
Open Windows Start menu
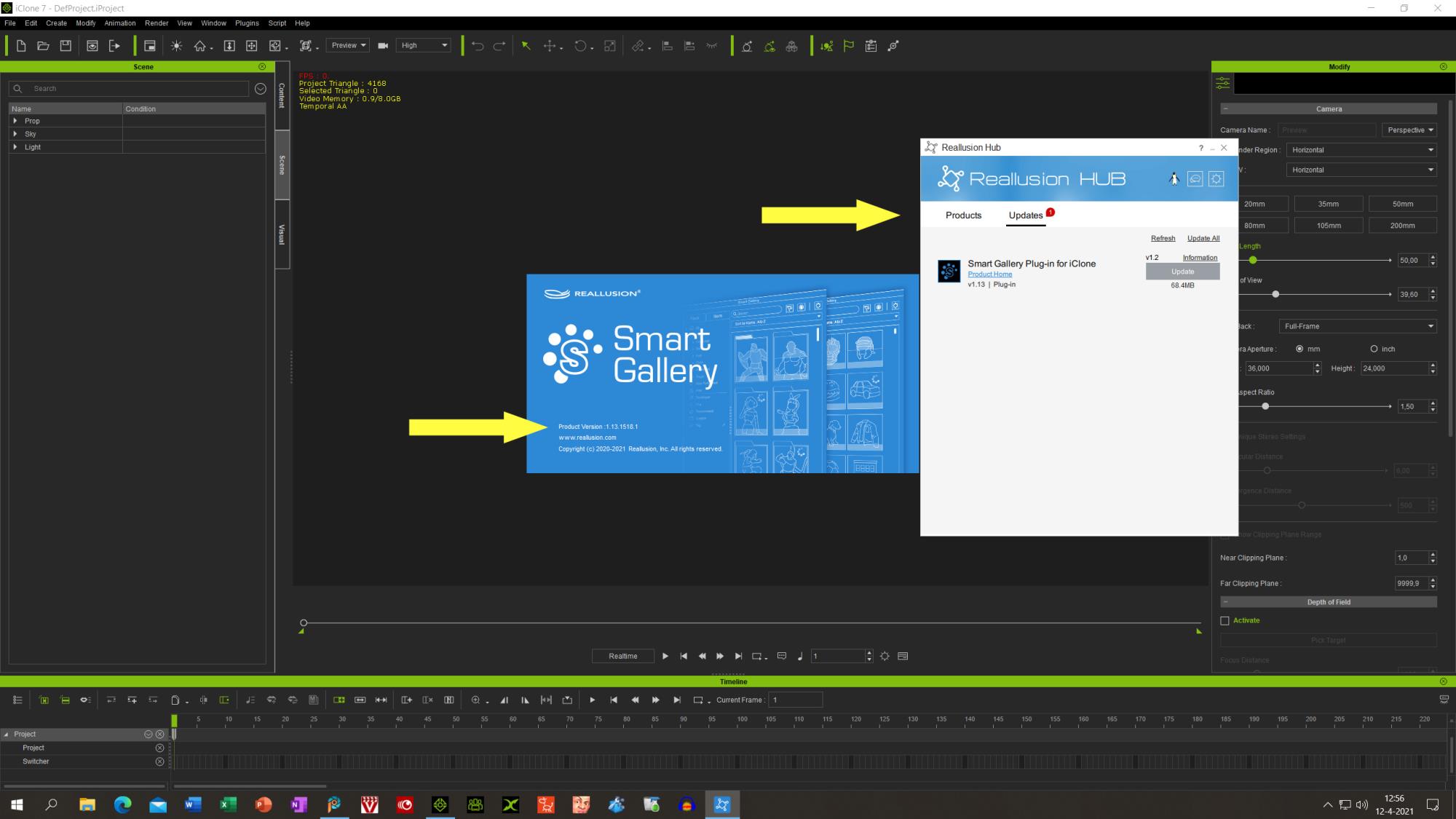tap(17, 804)
